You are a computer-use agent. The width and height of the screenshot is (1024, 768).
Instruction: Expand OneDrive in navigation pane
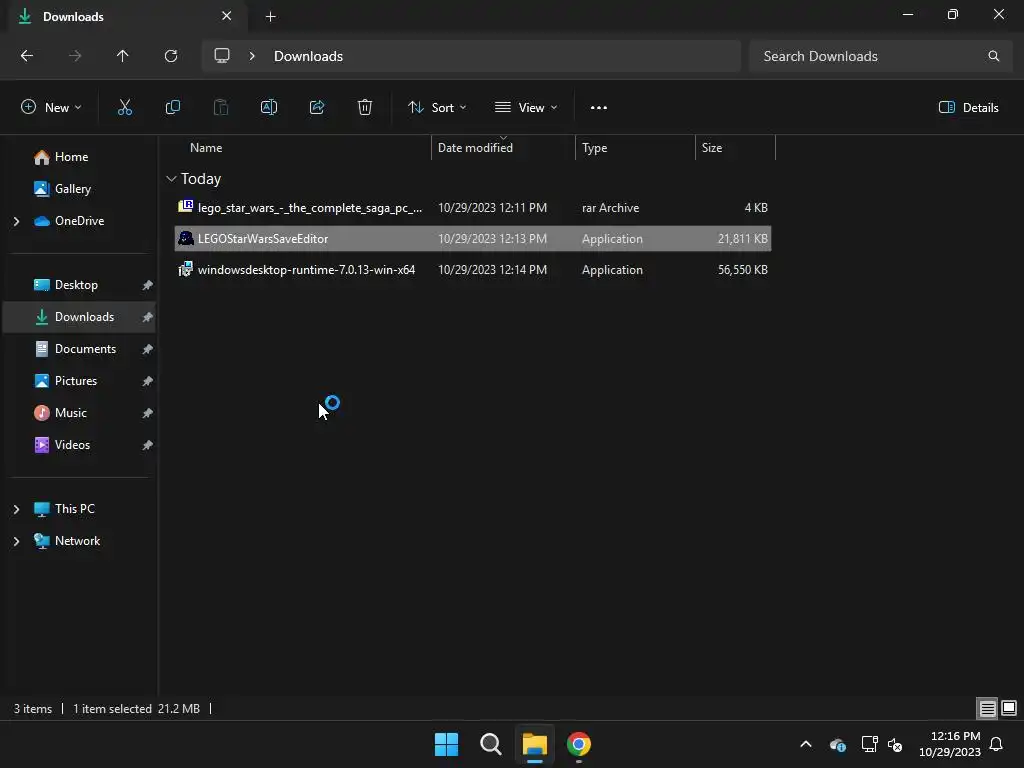click(x=16, y=221)
